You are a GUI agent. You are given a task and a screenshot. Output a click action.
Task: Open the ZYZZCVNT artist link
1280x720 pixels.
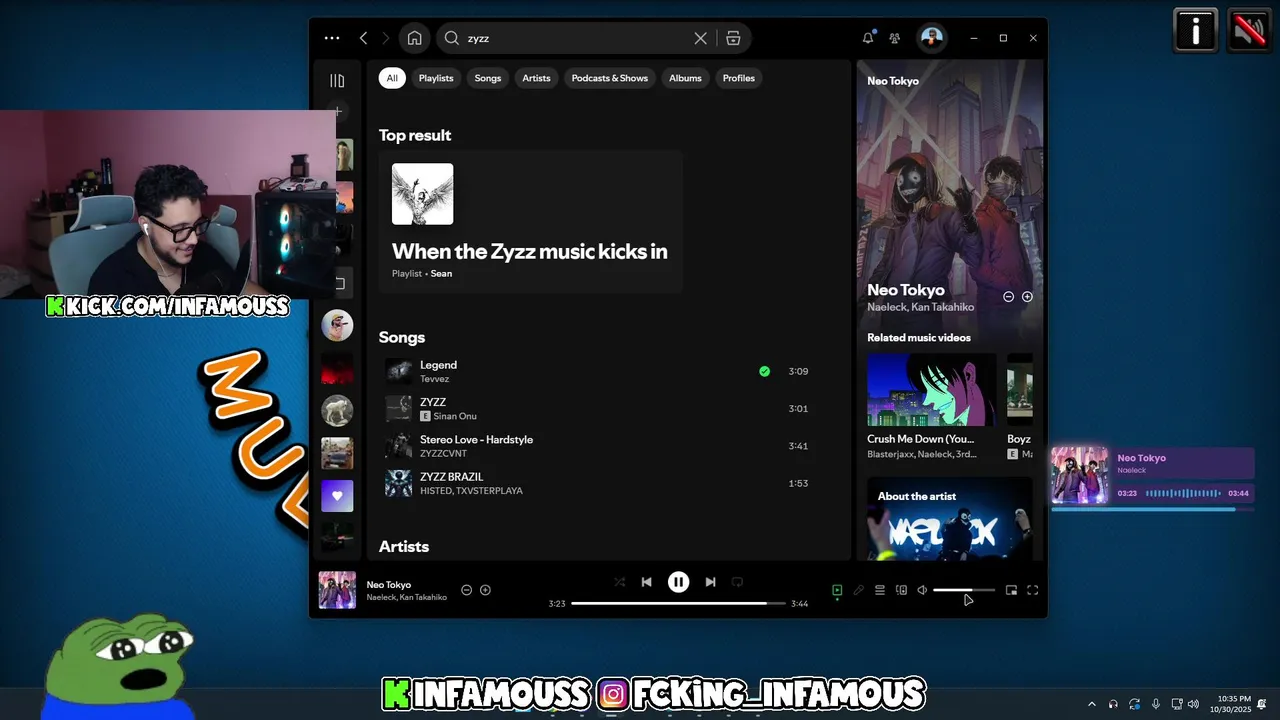click(443, 454)
